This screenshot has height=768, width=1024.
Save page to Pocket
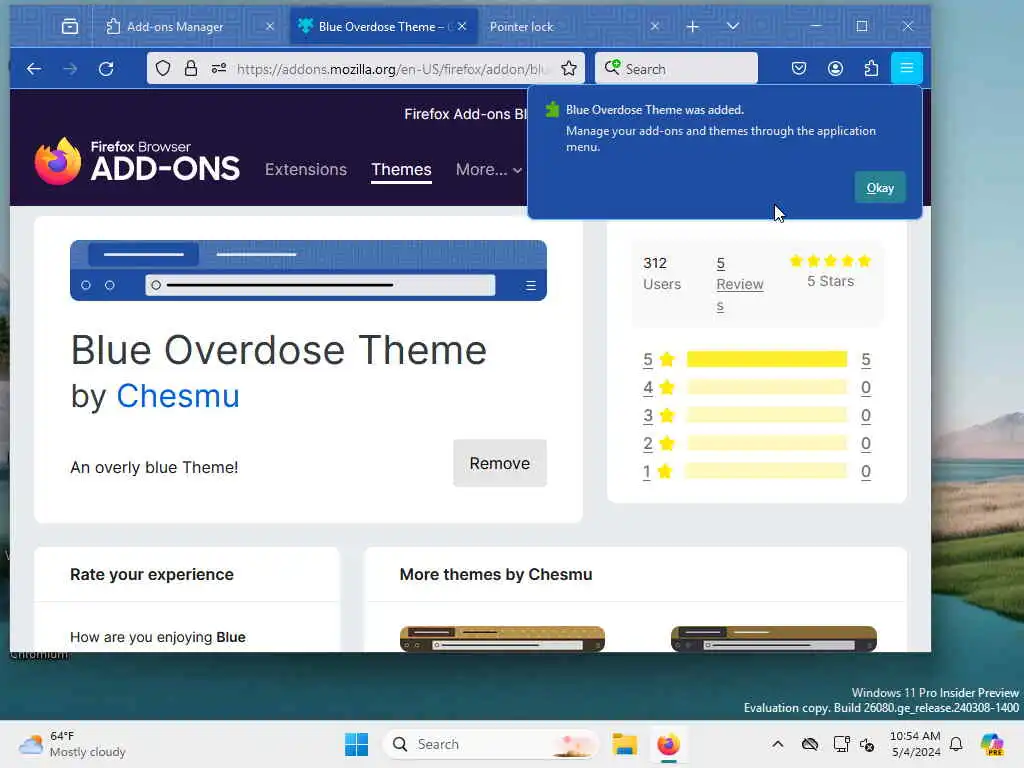pos(799,69)
